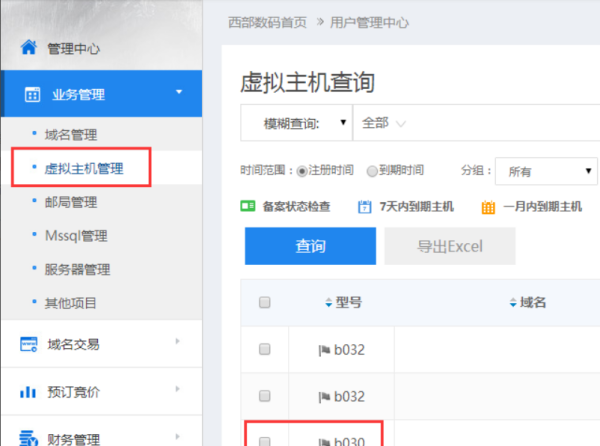Click the second b032 model text
This screenshot has height=446, width=600.
point(349,396)
